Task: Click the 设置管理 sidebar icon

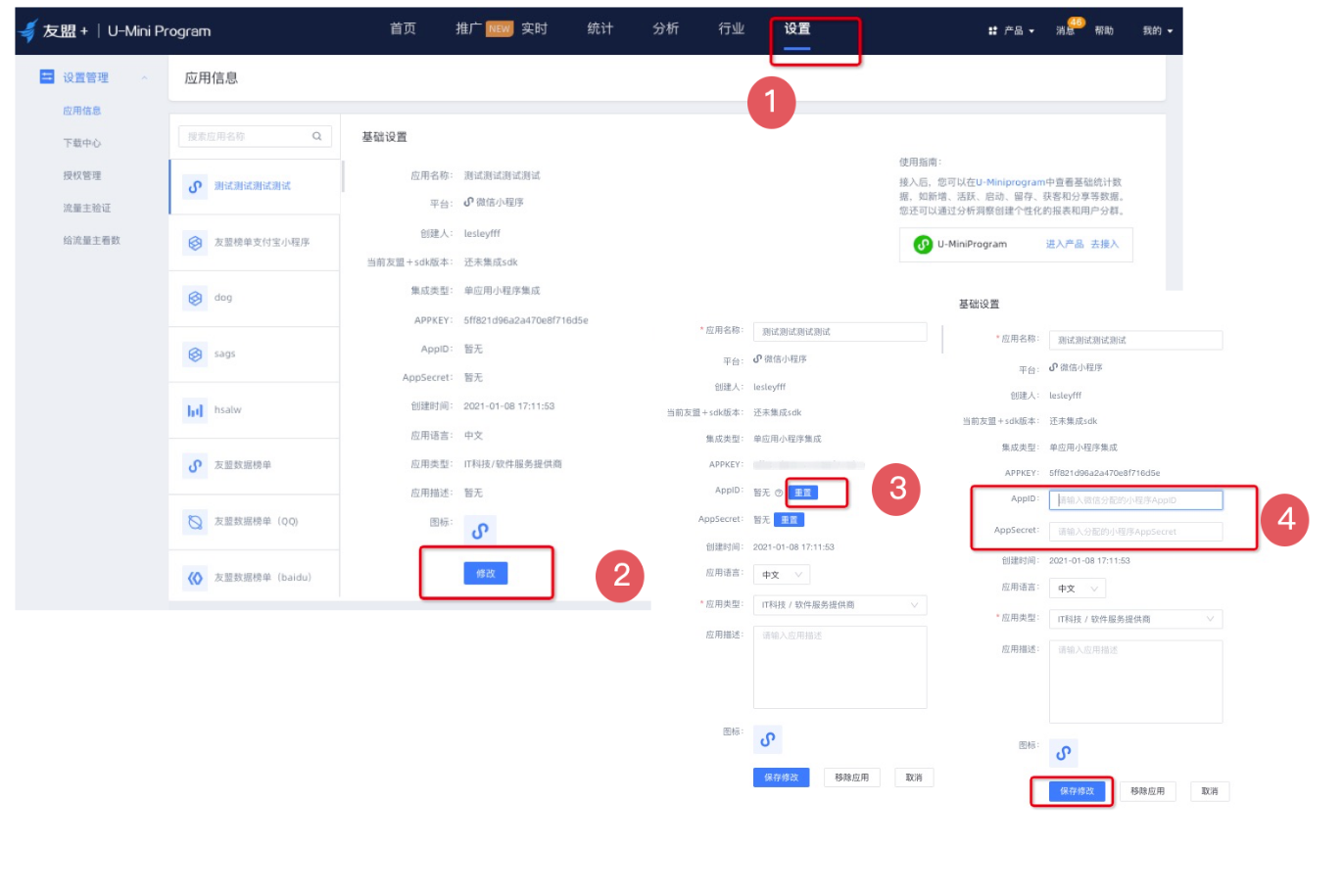Action: [47, 76]
